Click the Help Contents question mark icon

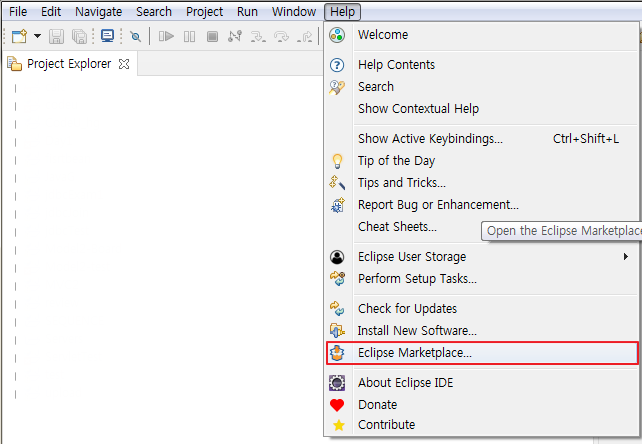pos(337,65)
